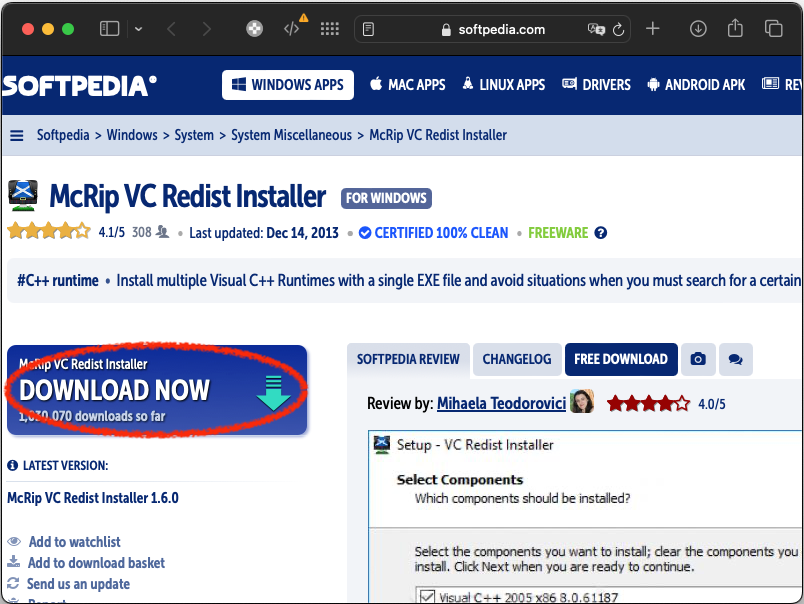
Task: Switch to the Changelog tab
Action: [517, 359]
